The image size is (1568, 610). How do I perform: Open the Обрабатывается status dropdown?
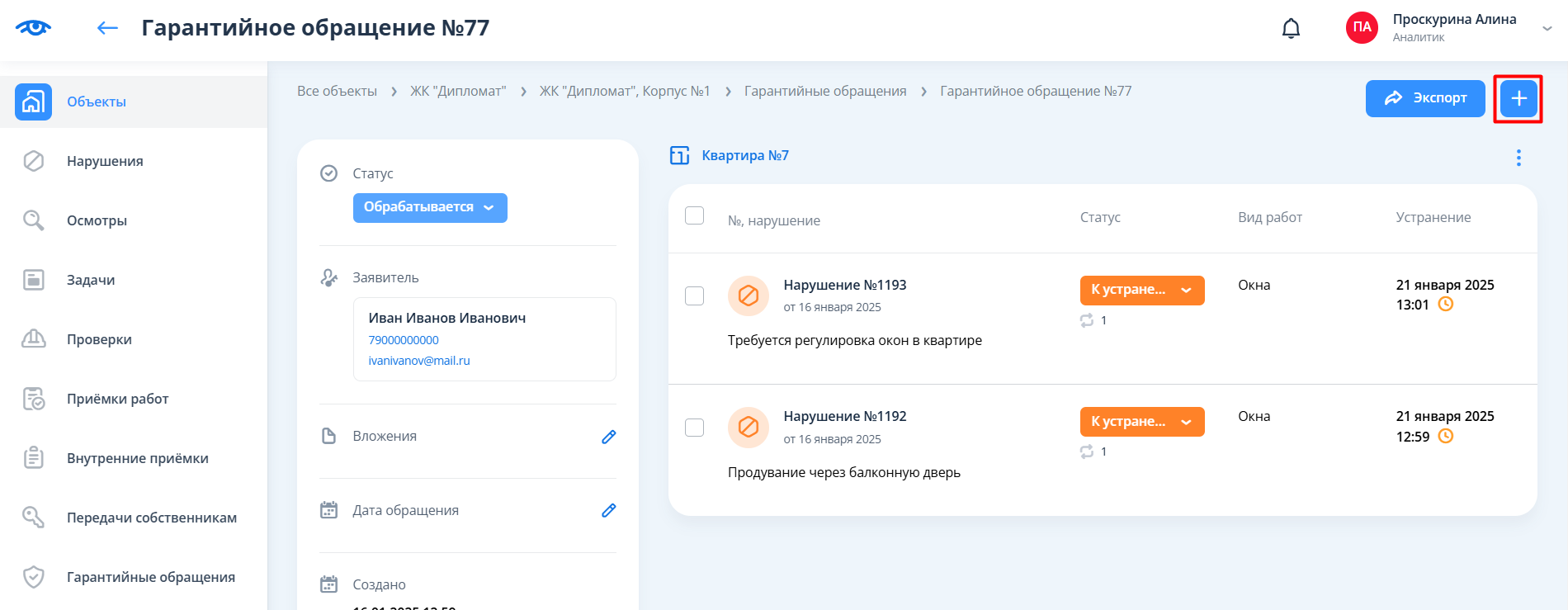pyautogui.click(x=429, y=207)
